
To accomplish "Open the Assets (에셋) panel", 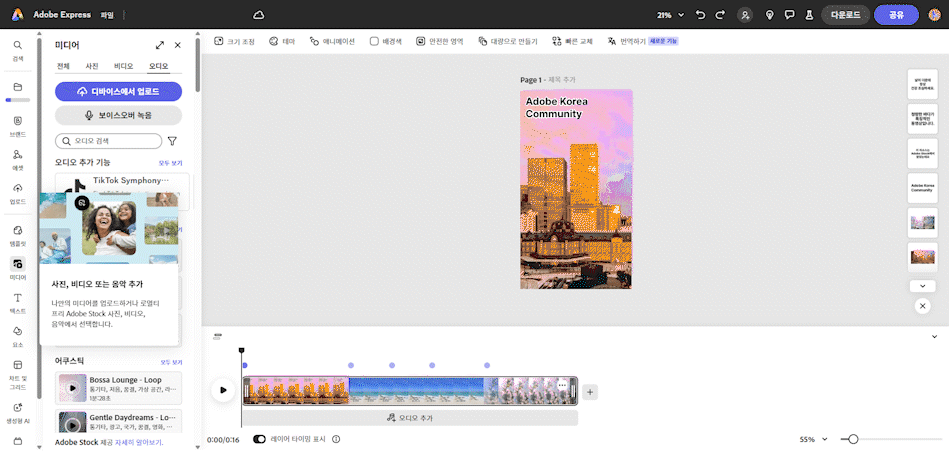I will click(x=18, y=160).
